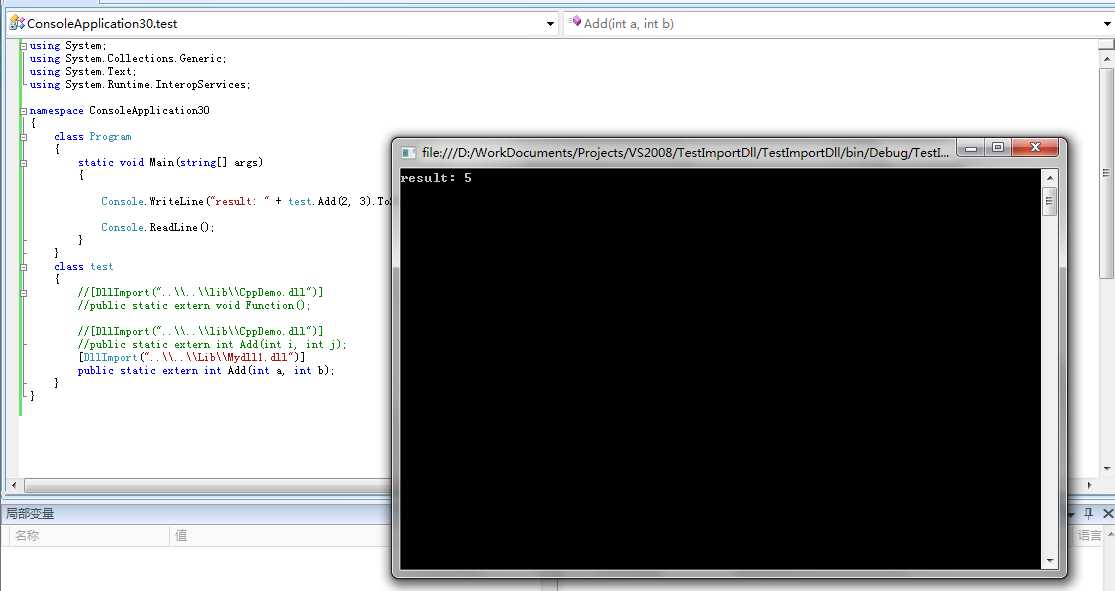Click the editor split bar above the scrollbar
Image resolution: width=1115 pixels, height=591 pixels.
pyautogui.click(x=1106, y=44)
